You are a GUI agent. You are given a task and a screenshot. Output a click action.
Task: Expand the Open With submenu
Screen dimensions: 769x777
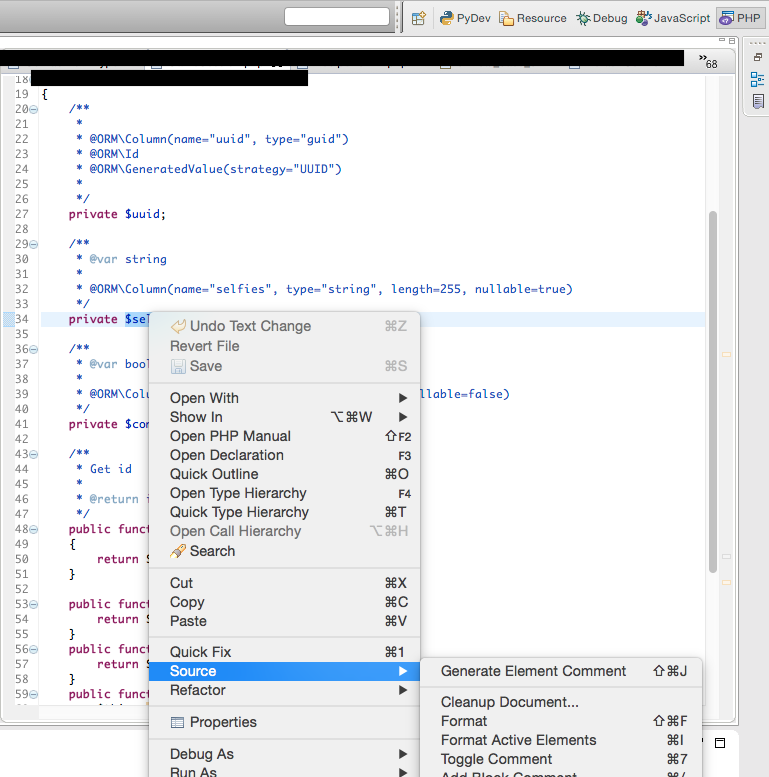(x=284, y=398)
